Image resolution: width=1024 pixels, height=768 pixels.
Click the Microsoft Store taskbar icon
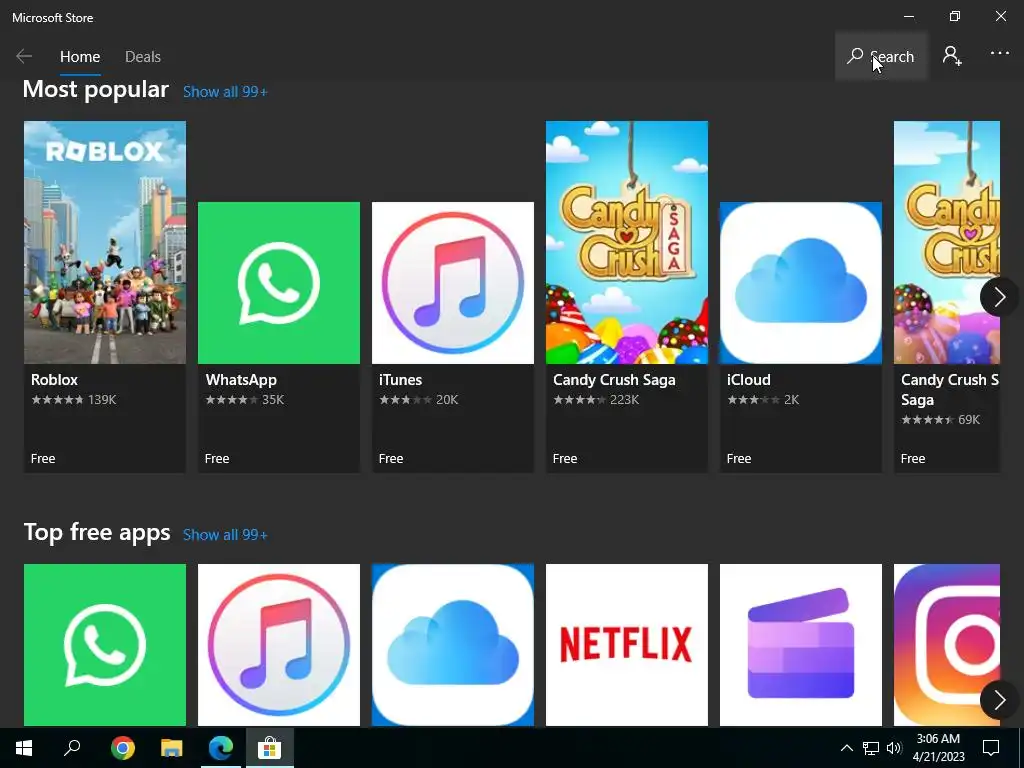[269, 748]
